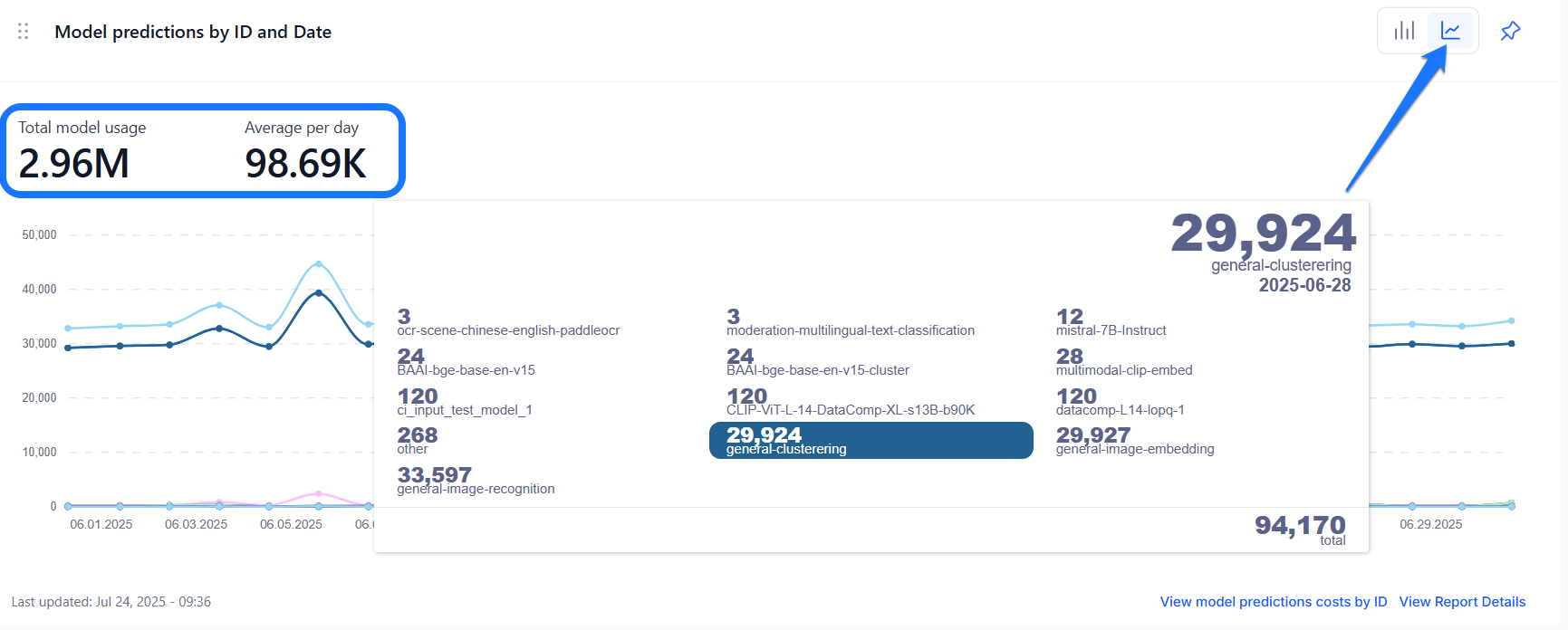Pin the Model predictions report

coord(1510,31)
